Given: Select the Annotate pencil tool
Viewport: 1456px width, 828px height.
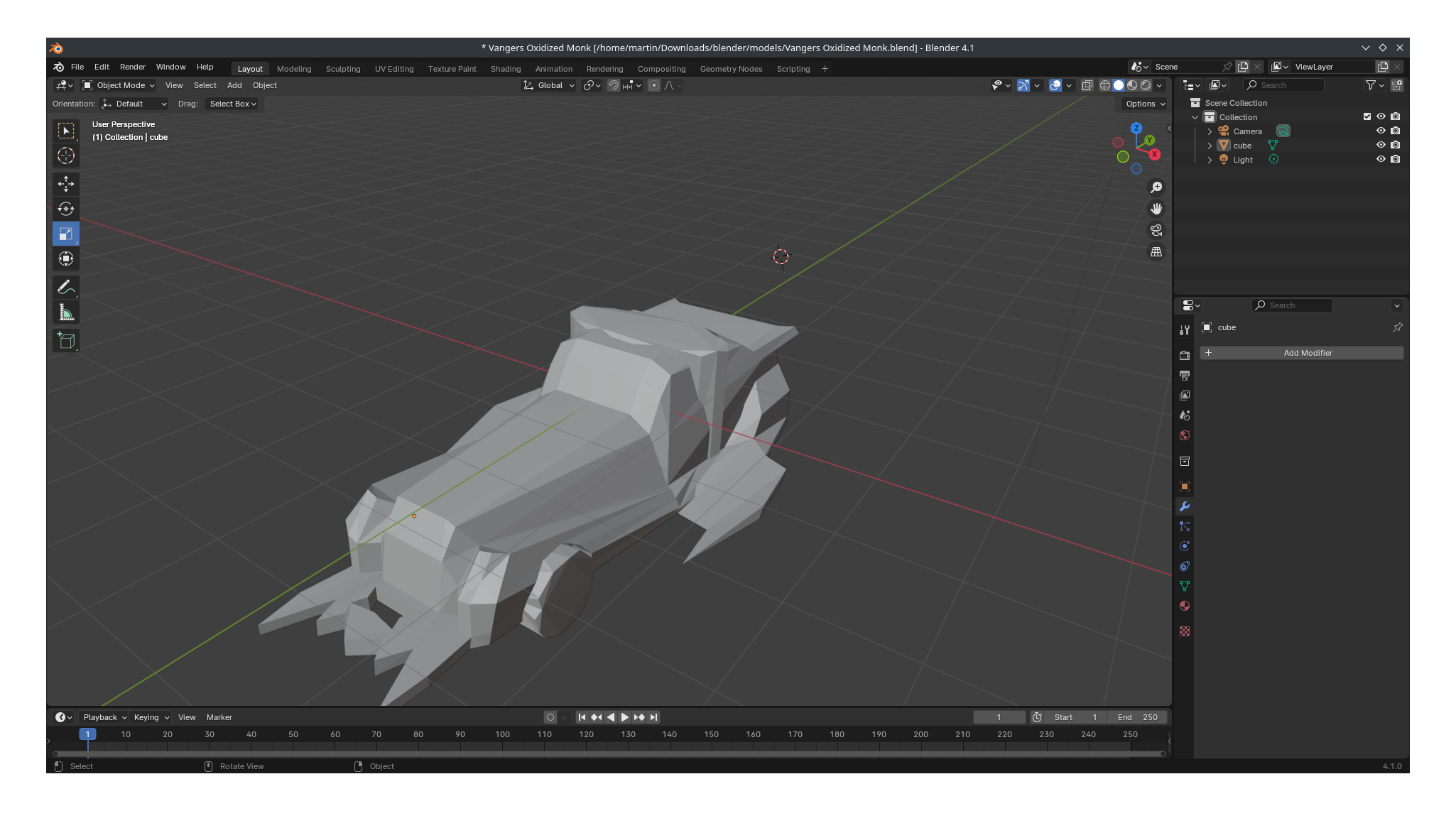Looking at the screenshot, I should point(66,288).
